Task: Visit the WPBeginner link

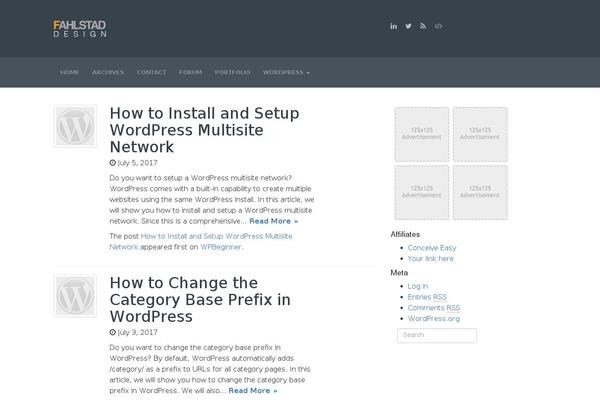Action: [221, 247]
